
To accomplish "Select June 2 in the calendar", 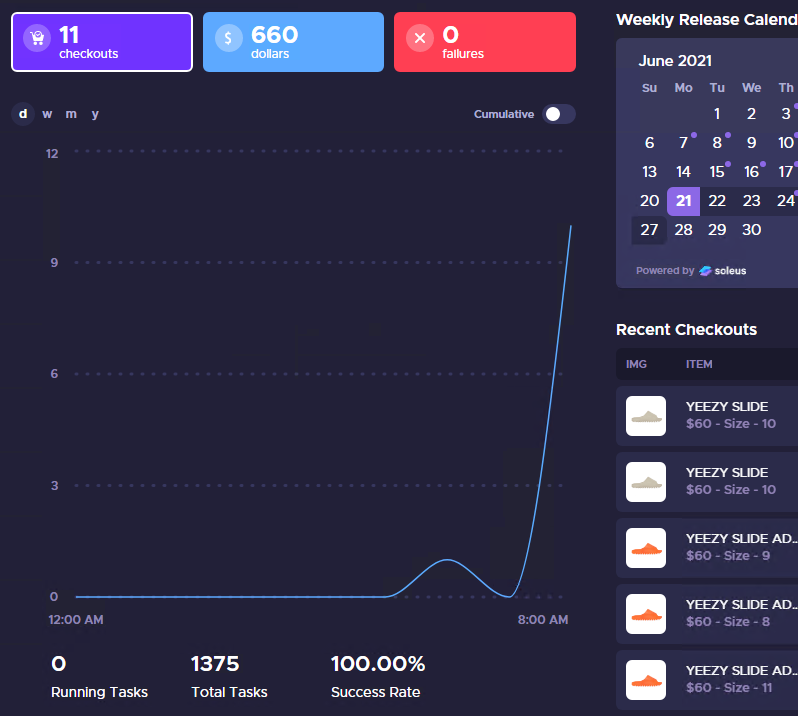I will point(751,113).
